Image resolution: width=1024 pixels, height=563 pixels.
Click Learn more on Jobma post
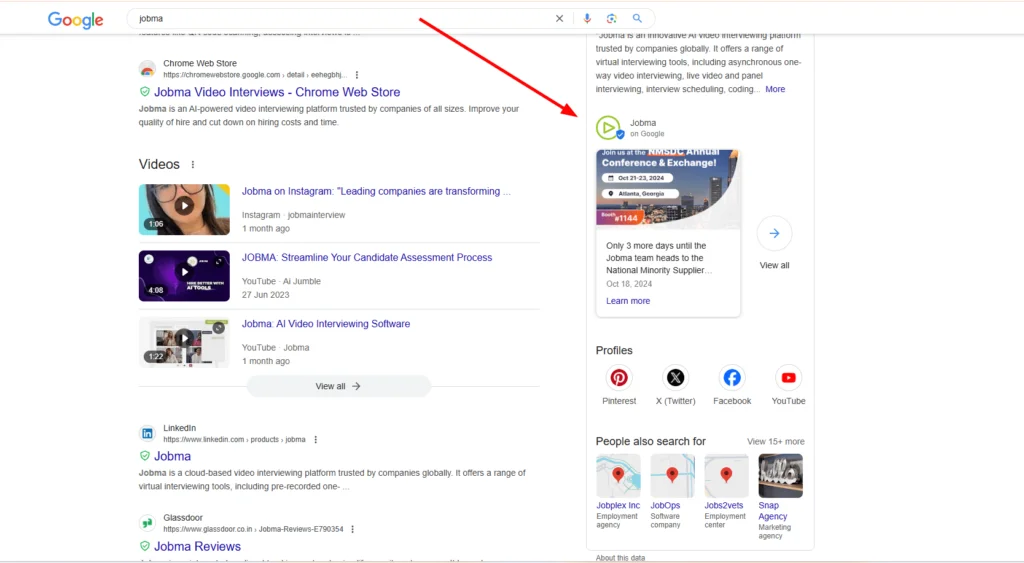628,301
